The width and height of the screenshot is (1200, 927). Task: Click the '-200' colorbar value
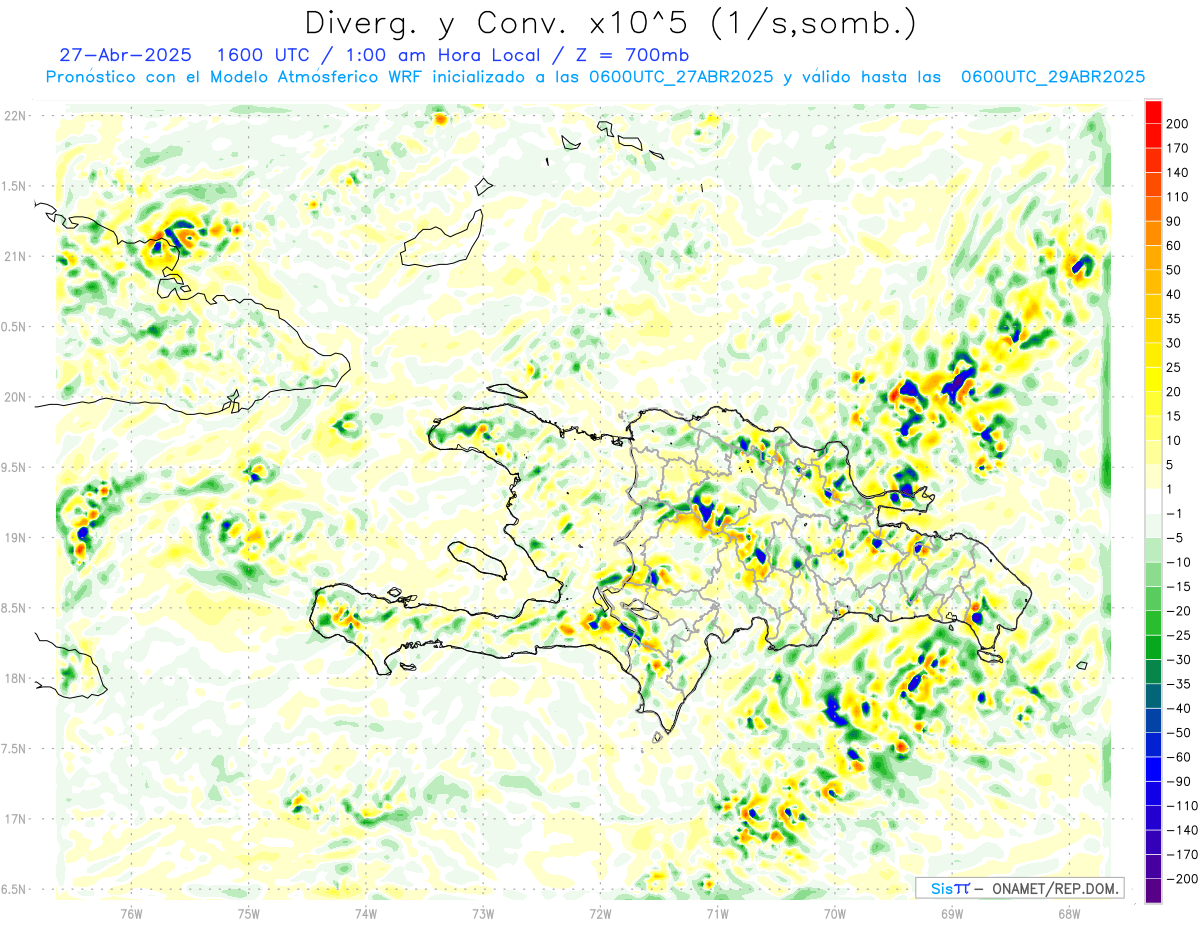pos(1181,879)
